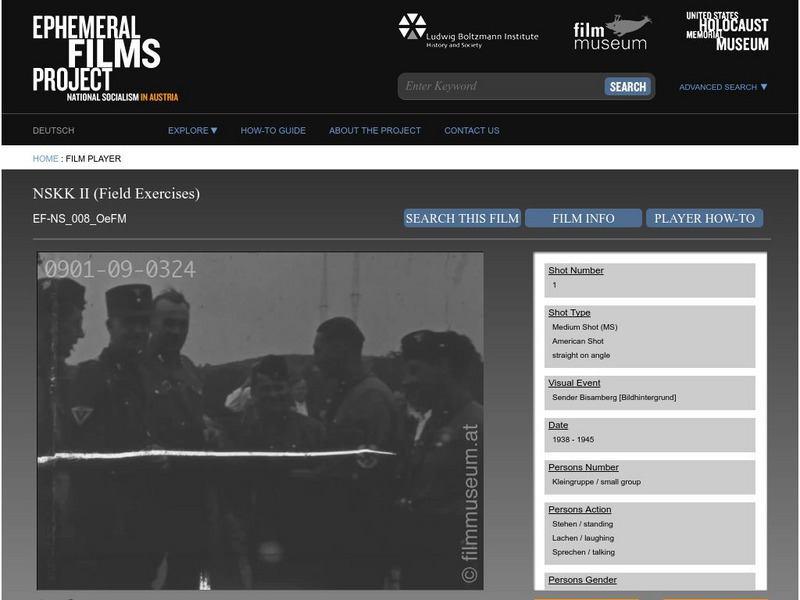Open the CONTACT US page
The height and width of the screenshot is (600, 800).
point(470,130)
